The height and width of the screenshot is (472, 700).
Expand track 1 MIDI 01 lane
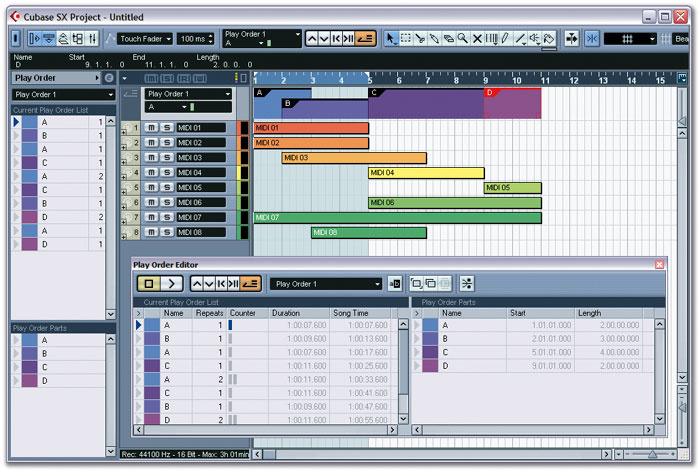(124, 132)
